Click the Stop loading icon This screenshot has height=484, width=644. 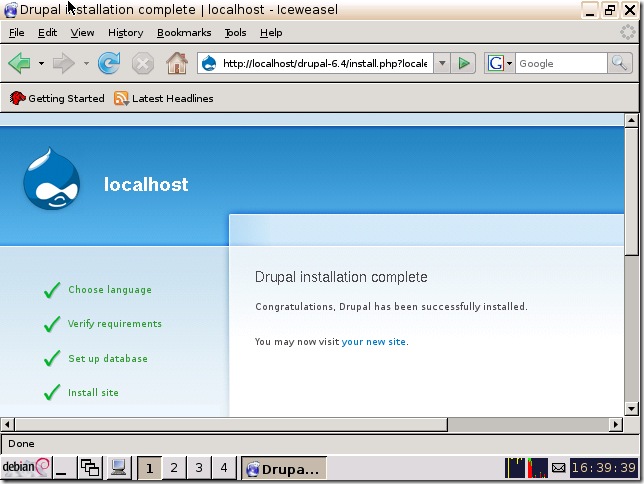tap(143, 64)
